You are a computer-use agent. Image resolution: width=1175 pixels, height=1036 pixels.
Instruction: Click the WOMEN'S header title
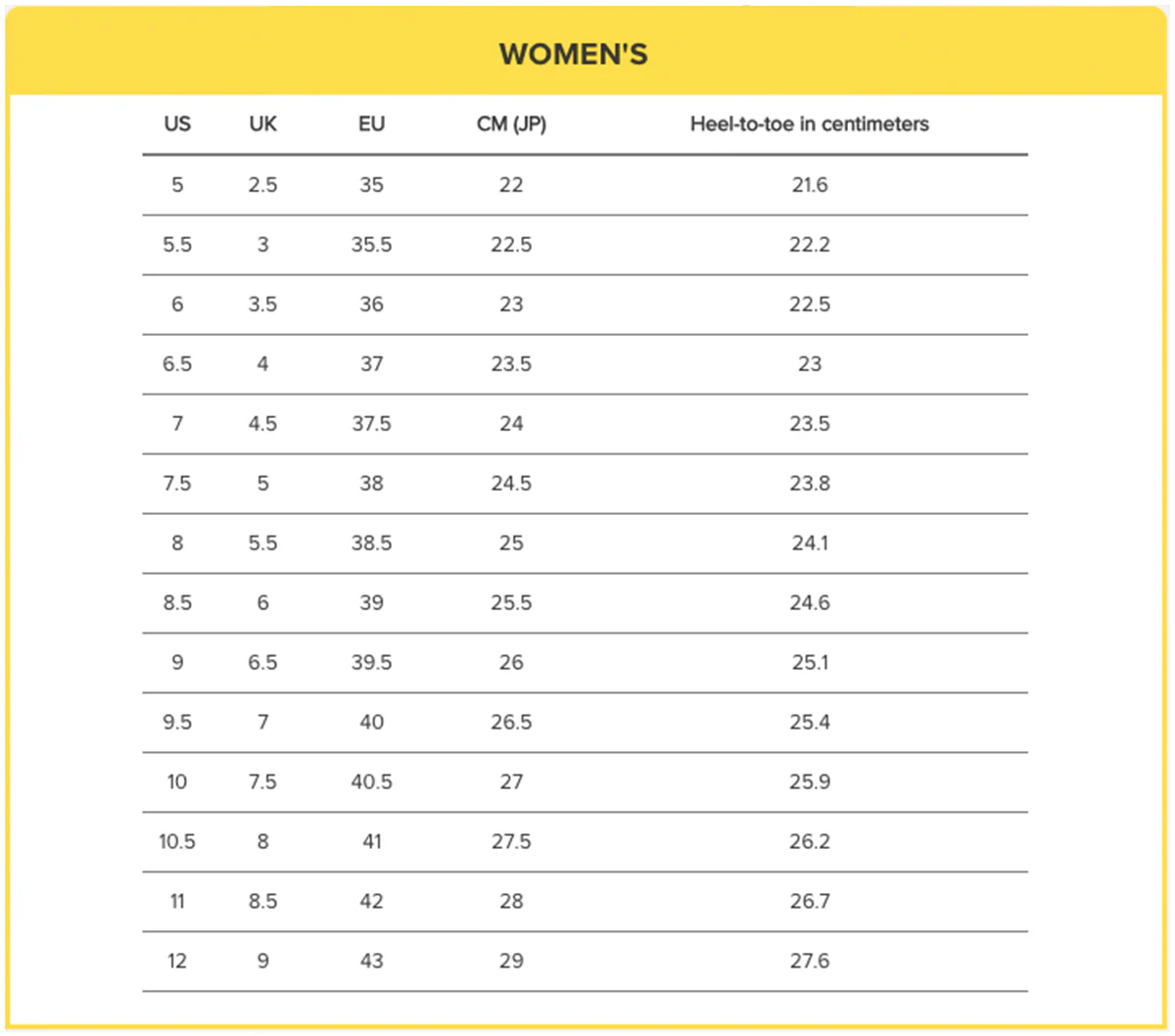[x=574, y=54]
